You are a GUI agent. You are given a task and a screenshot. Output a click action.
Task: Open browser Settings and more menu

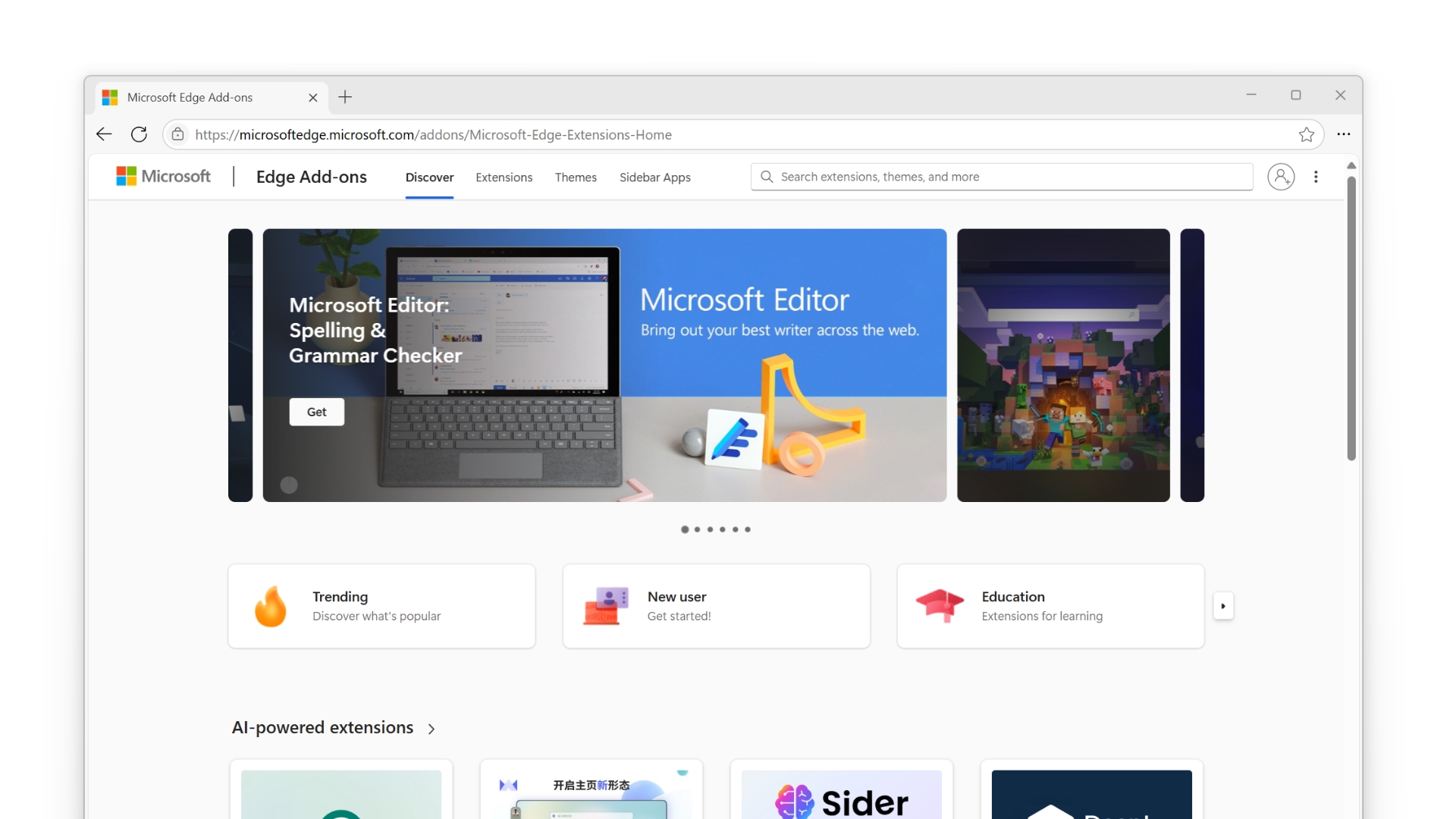point(1344,134)
